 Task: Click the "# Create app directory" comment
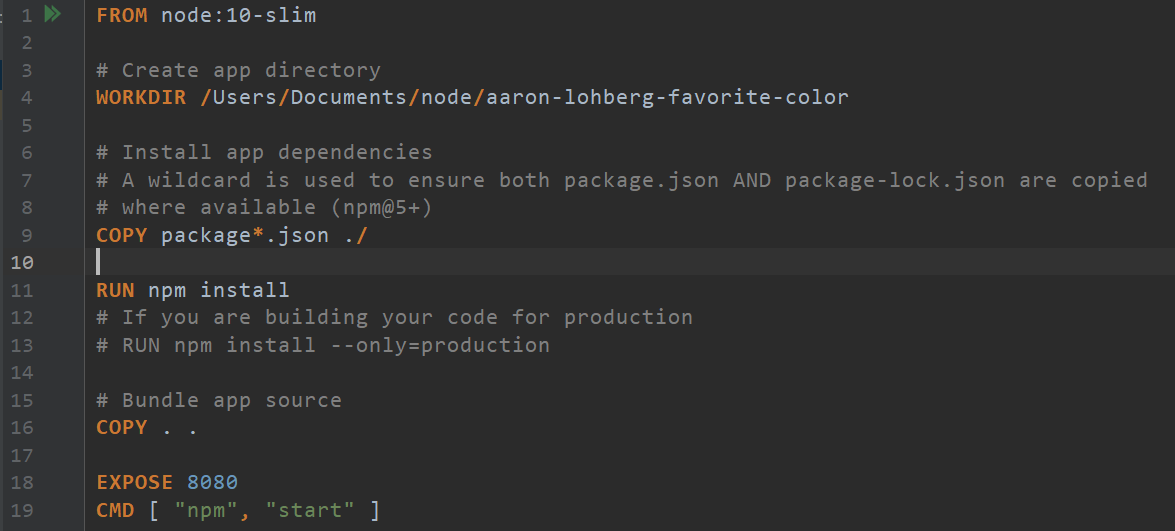point(238,70)
